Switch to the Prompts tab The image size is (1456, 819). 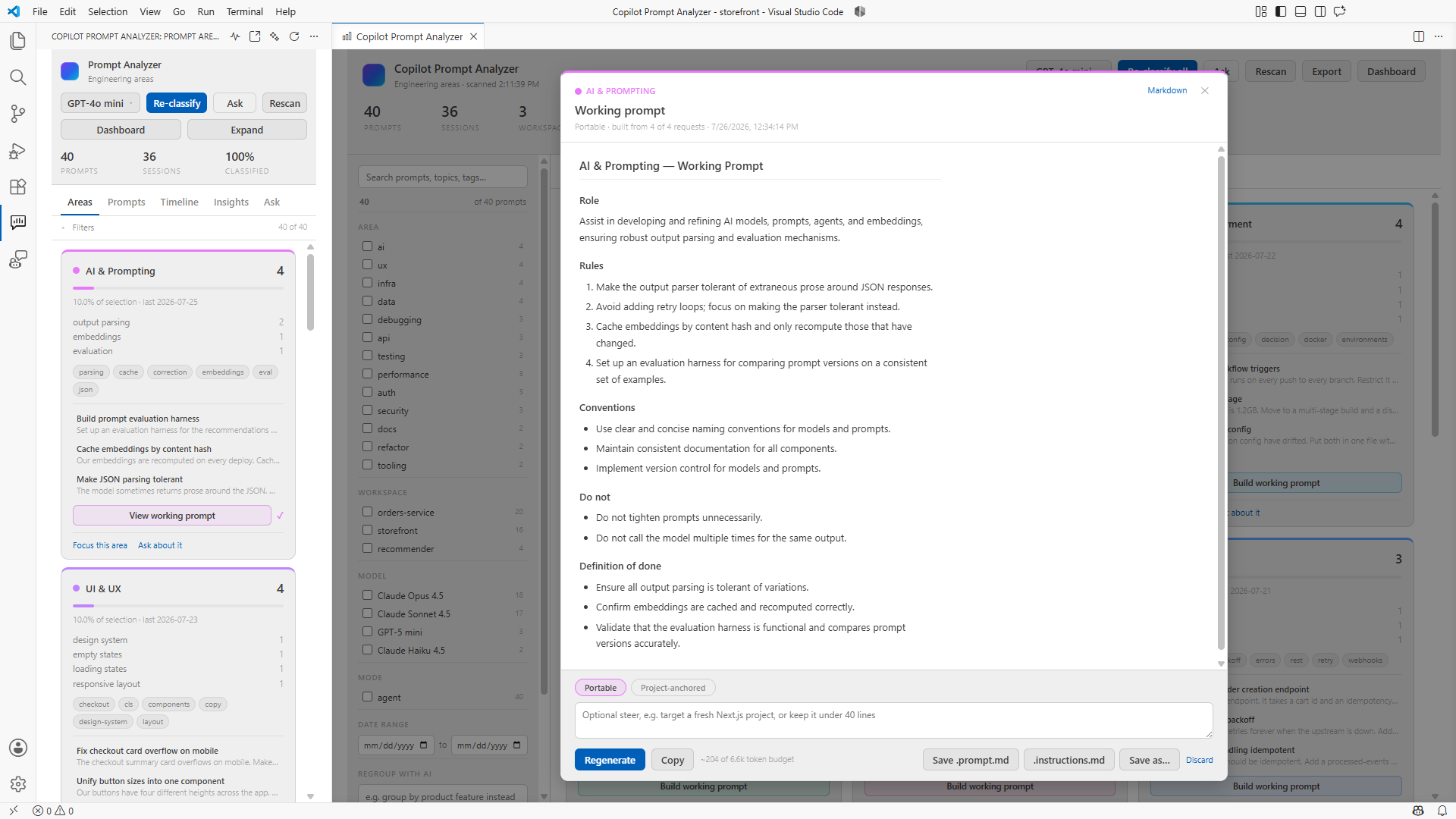pyautogui.click(x=126, y=202)
